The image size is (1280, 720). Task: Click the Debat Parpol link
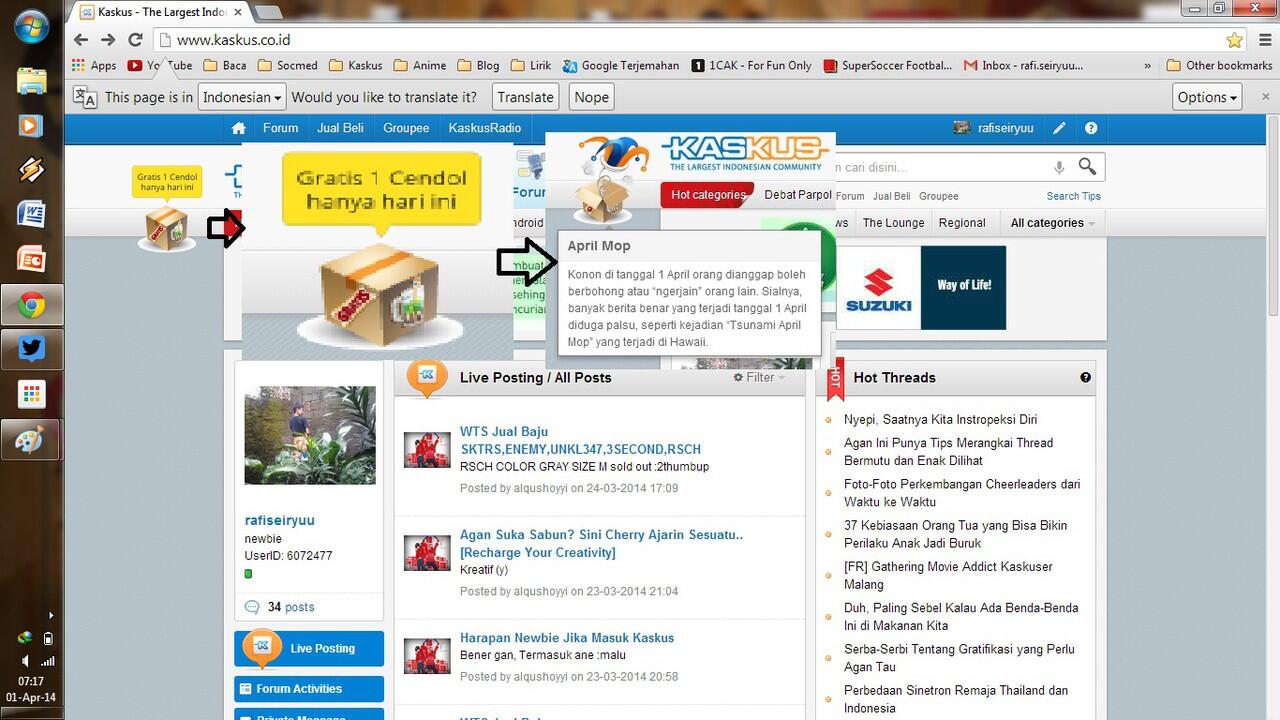pos(798,195)
